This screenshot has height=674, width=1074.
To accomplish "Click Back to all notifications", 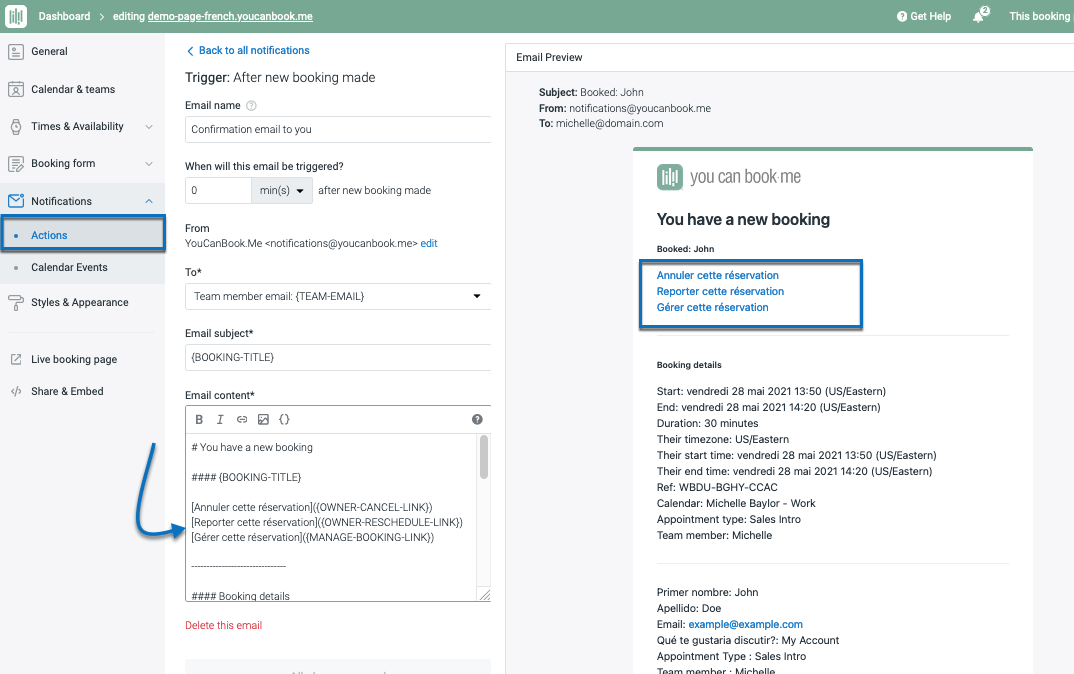I will [247, 50].
